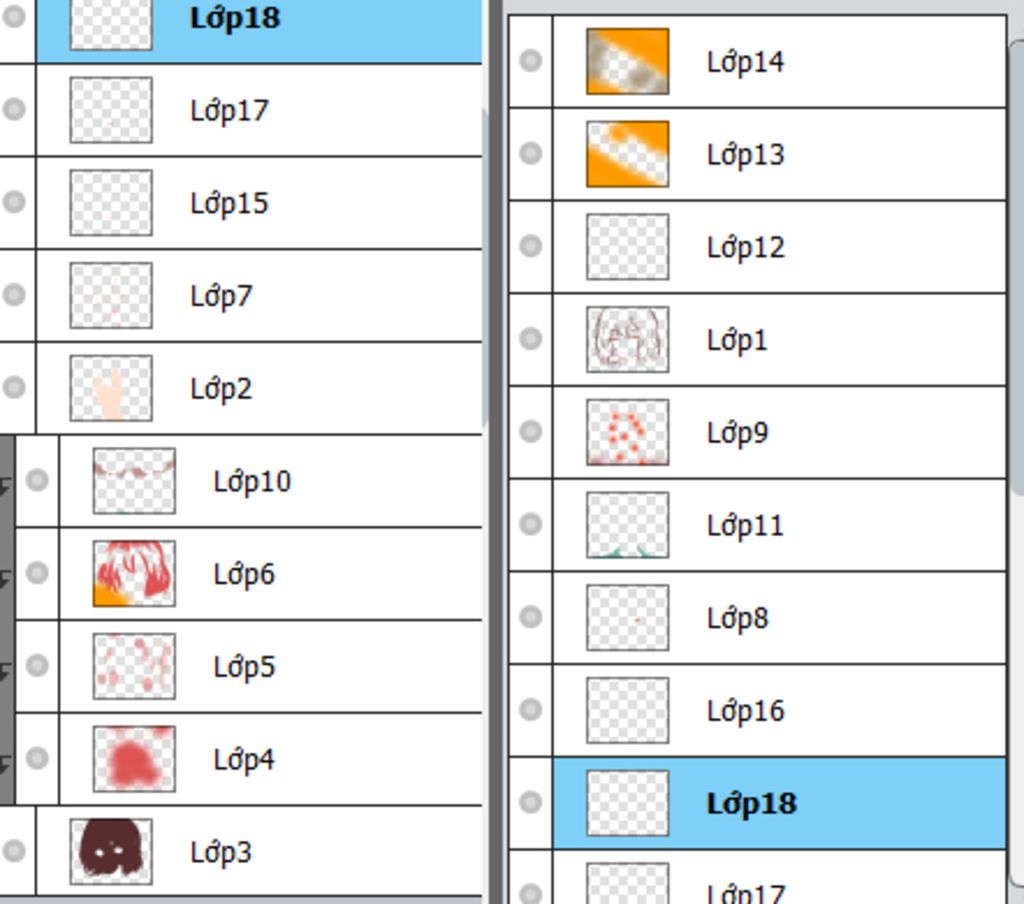This screenshot has height=904, width=1024.
Task: Select the Lớp3 dark hair thumbnail
Action: click(x=111, y=851)
